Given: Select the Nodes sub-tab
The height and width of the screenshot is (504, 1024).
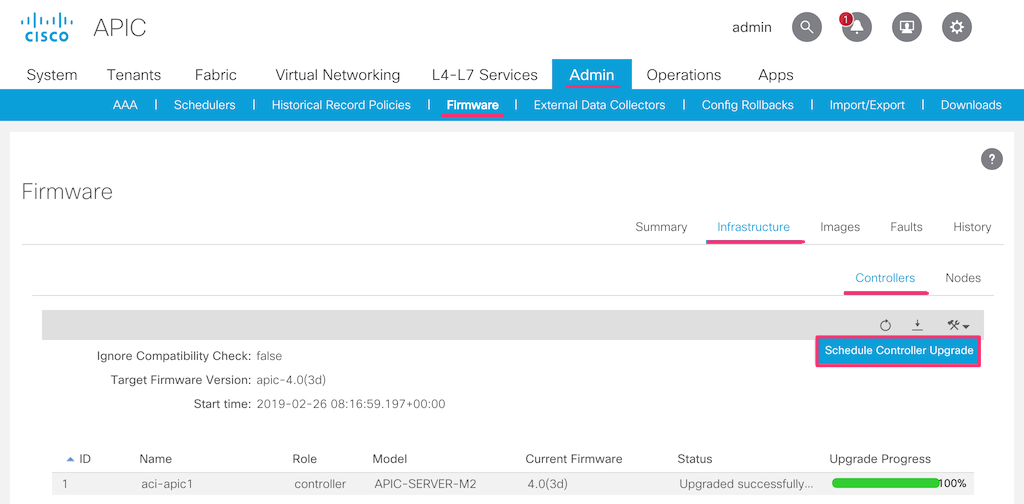Looking at the screenshot, I should click(963, 278).
